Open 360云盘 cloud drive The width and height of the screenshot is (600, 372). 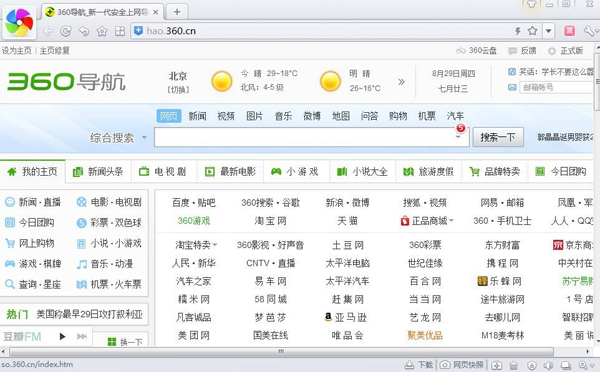[x=476, y=51]
